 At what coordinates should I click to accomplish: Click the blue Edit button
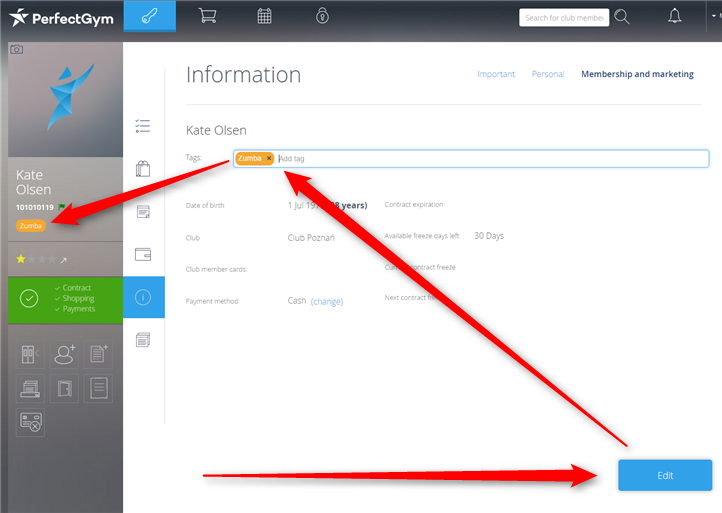pyautogui.click(x=665, y=475)
